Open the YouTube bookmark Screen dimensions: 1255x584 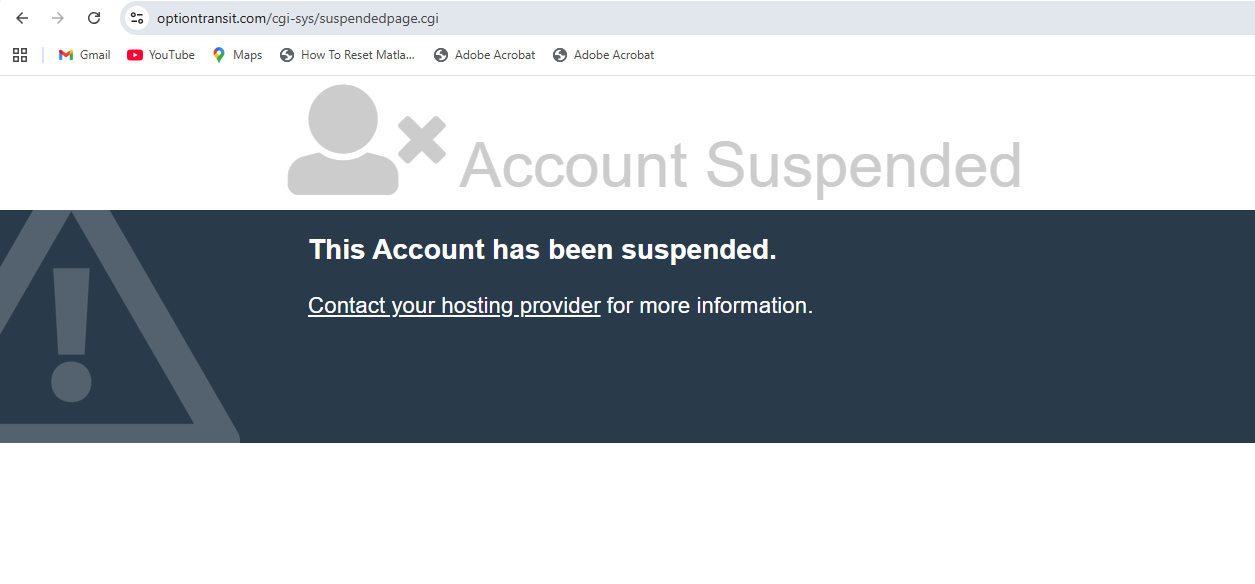coord(161,55)
